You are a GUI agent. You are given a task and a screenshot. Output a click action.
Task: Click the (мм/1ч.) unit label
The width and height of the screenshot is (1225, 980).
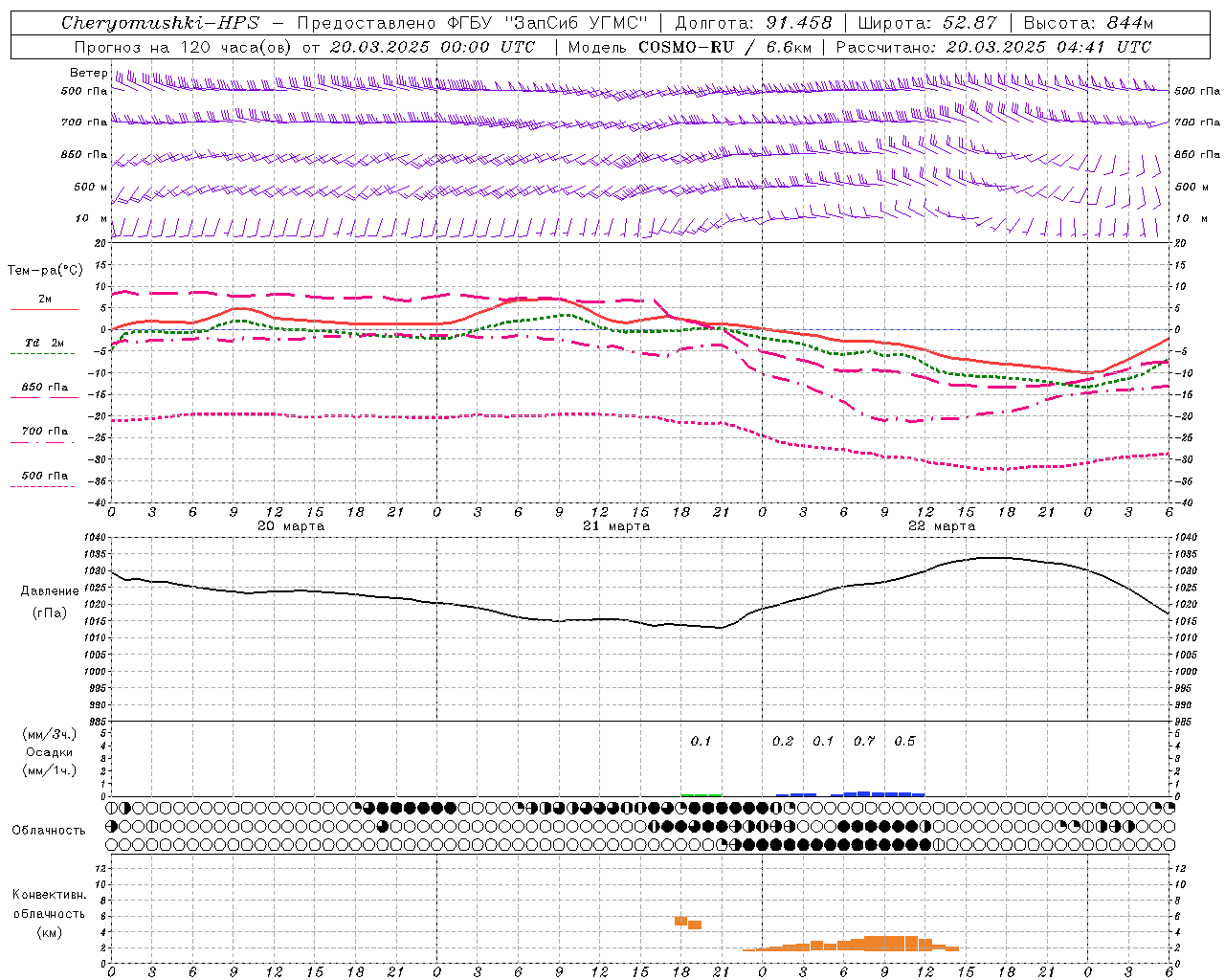tap(50, 770)
